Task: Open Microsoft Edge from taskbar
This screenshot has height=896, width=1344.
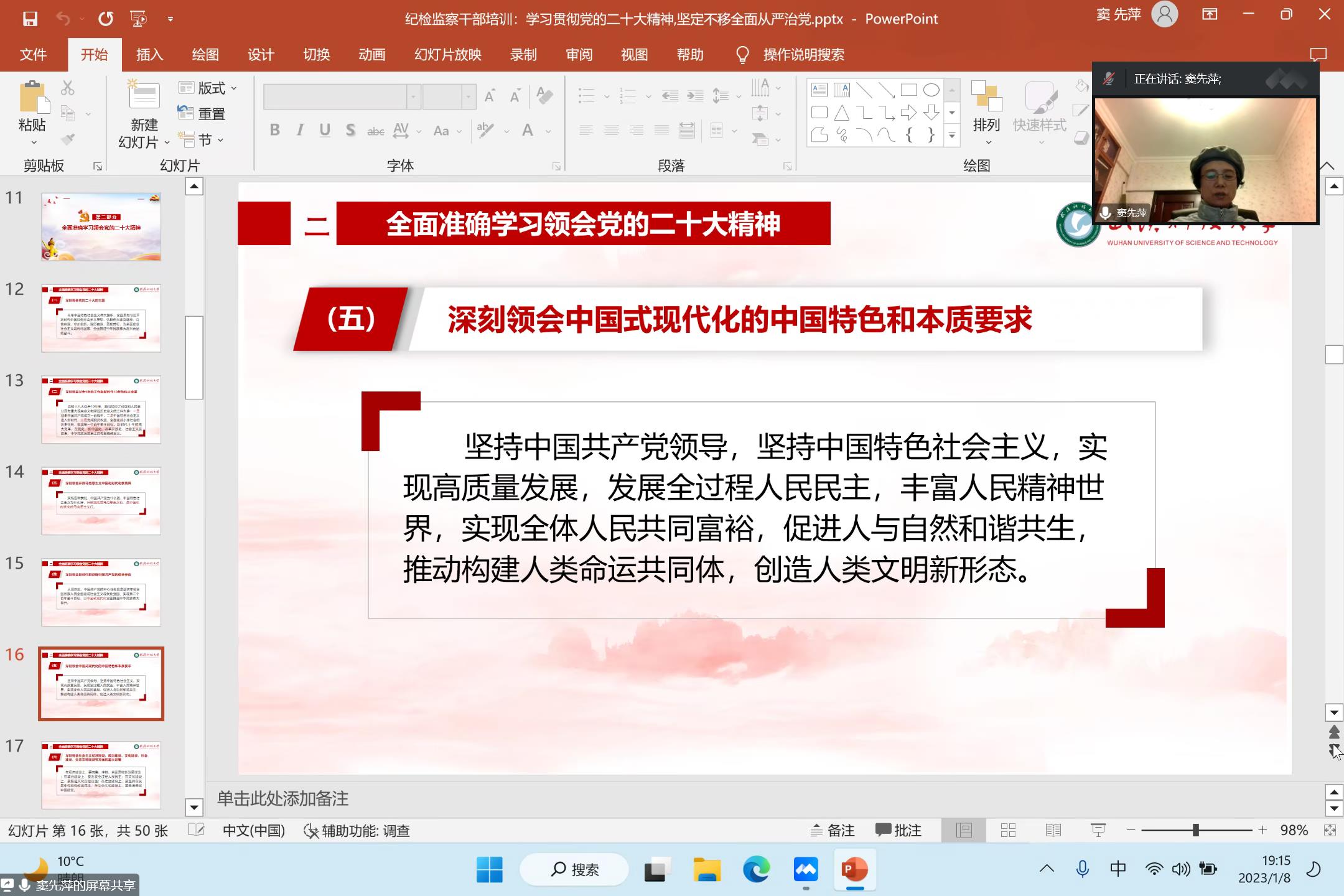Action: point(756,869)
